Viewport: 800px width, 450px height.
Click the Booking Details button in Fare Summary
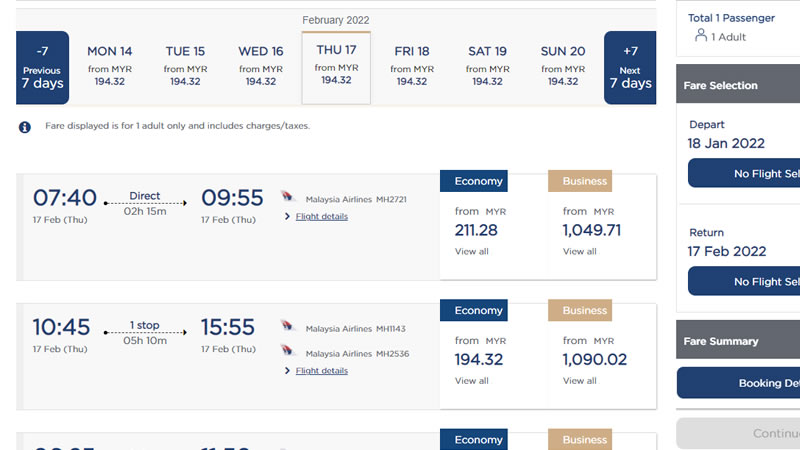coord(738,383)
